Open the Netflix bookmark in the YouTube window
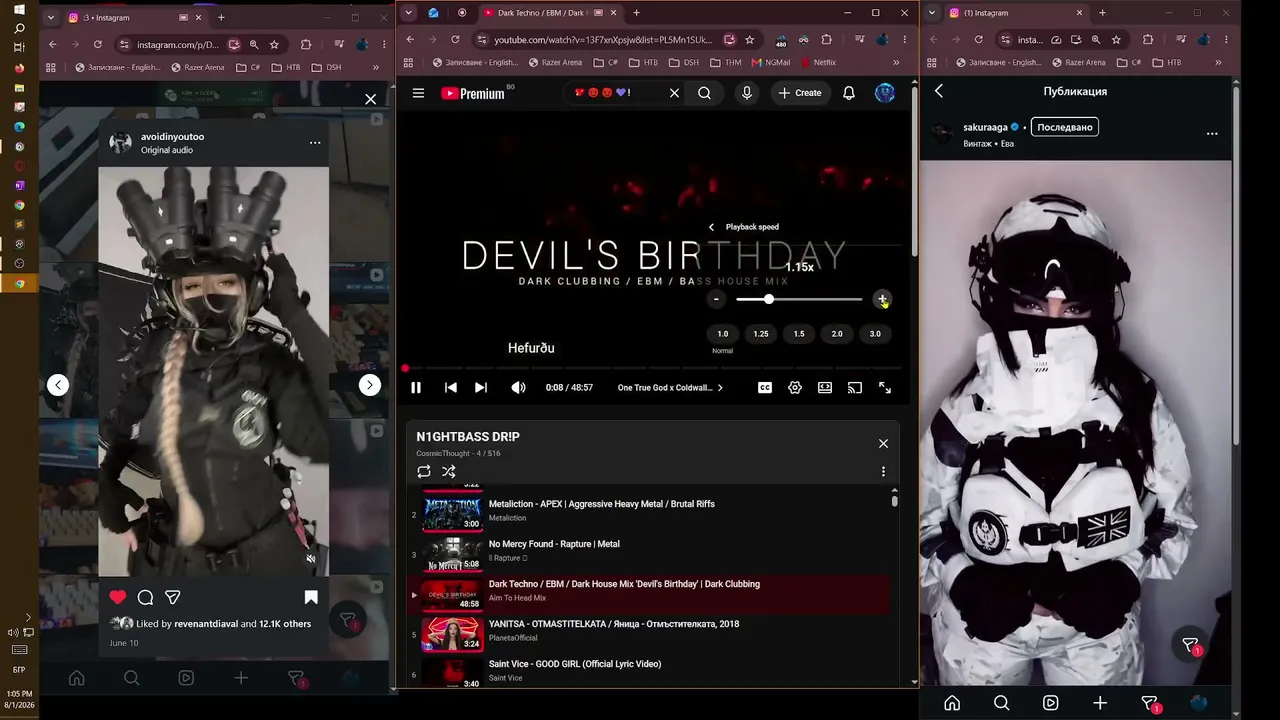Image resolution: width=1280 pixels, height=720 pixels. click(x=818, y=62)
